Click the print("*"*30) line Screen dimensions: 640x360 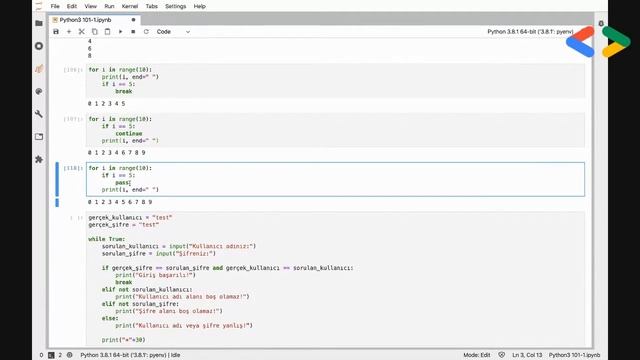(x=124, y=340)
